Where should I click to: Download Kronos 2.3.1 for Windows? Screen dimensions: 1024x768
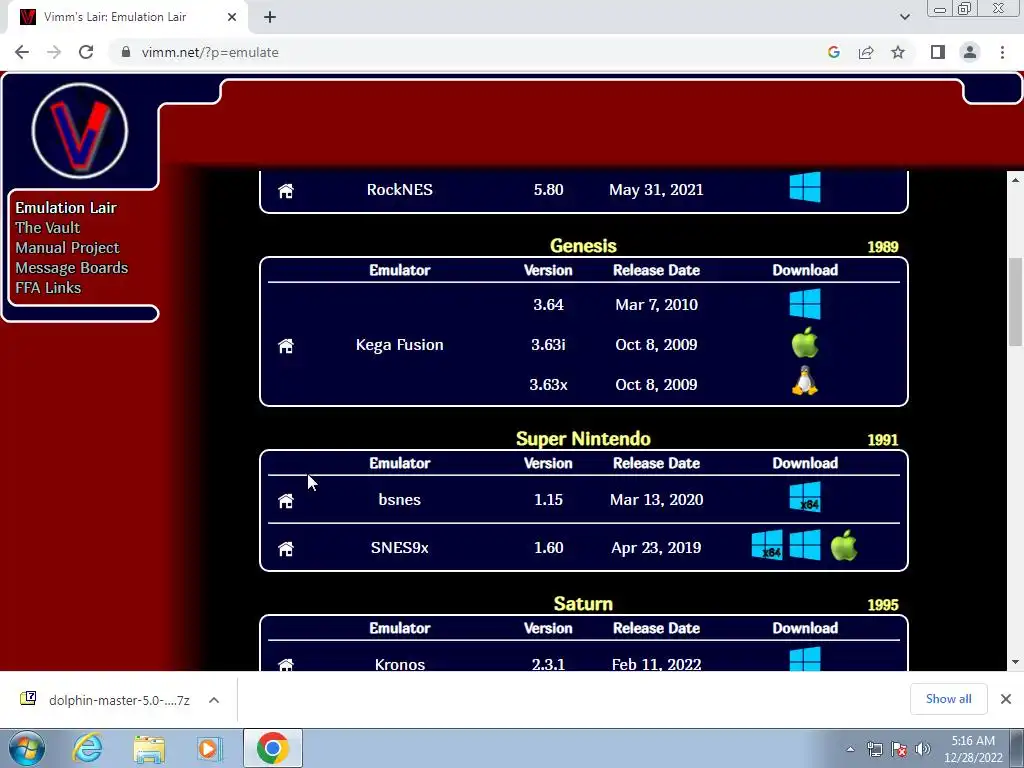(x=805, y=658)
